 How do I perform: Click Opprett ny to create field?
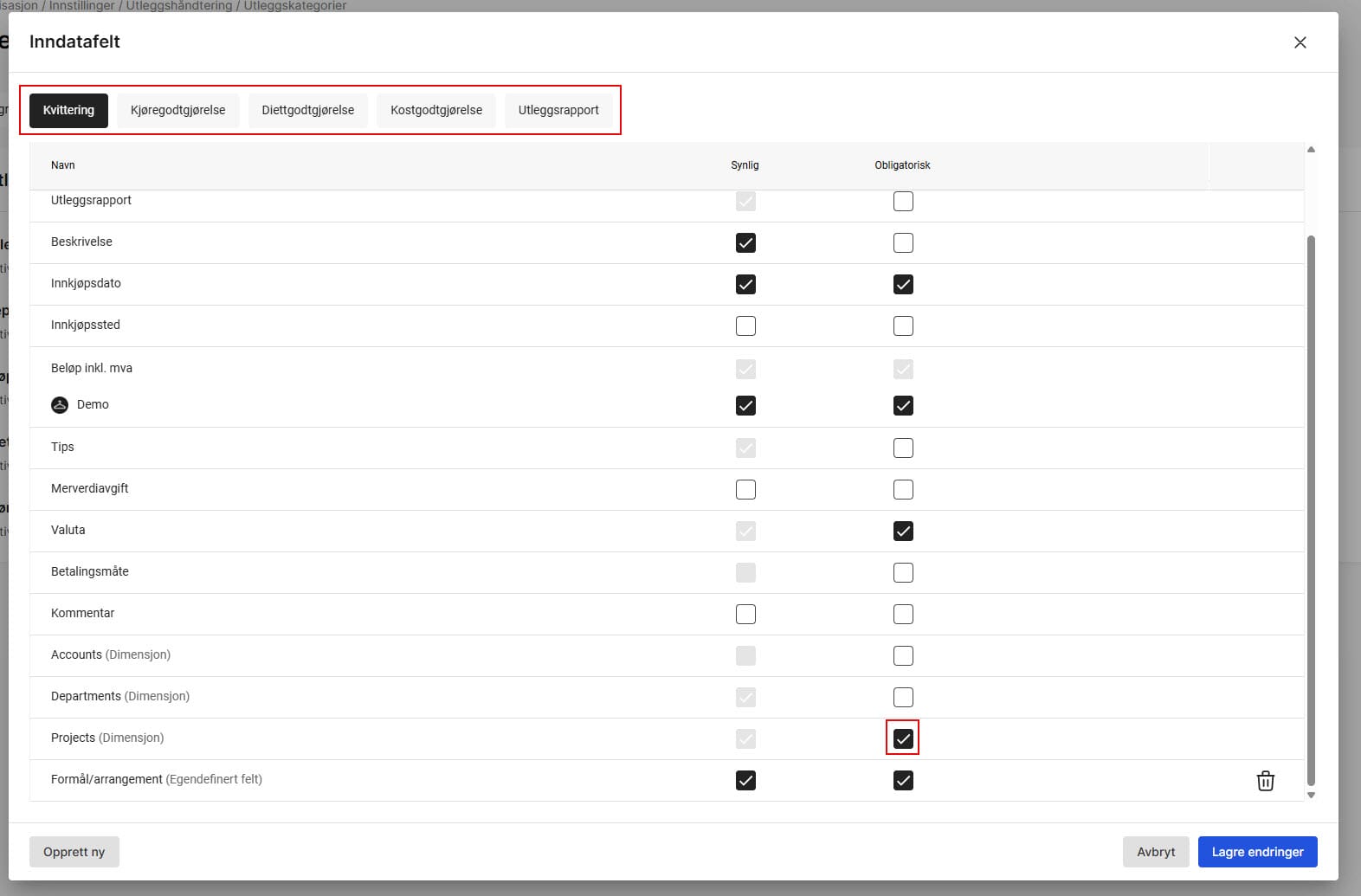tap(74, 852)
